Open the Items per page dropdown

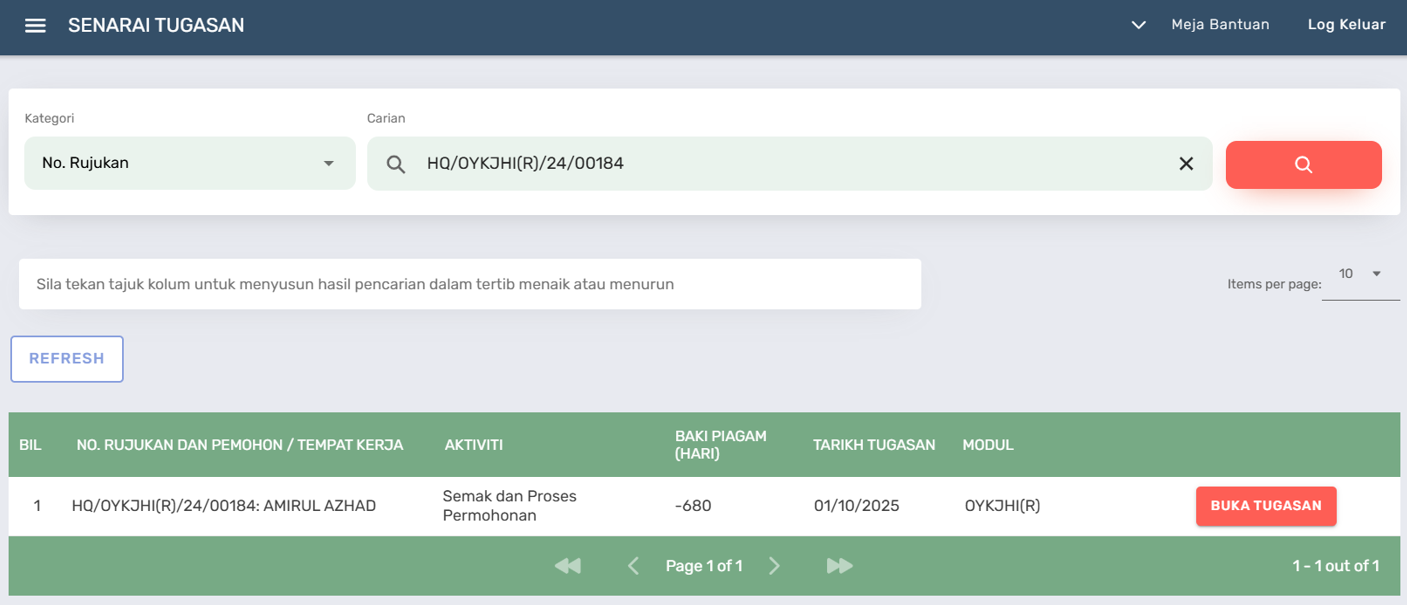(x=1360, y=274)
